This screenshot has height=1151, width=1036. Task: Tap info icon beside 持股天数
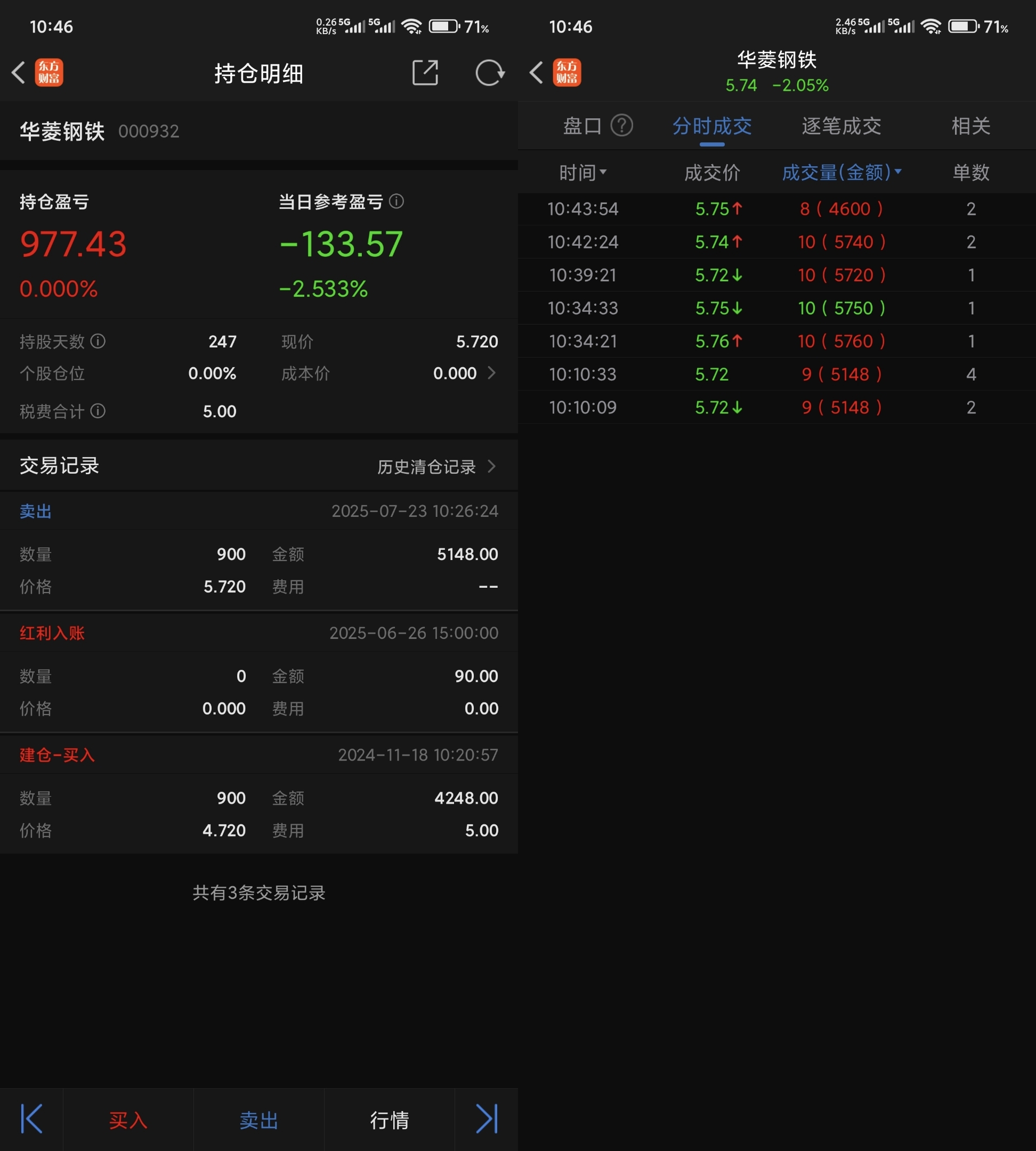(x=98, y=341)
